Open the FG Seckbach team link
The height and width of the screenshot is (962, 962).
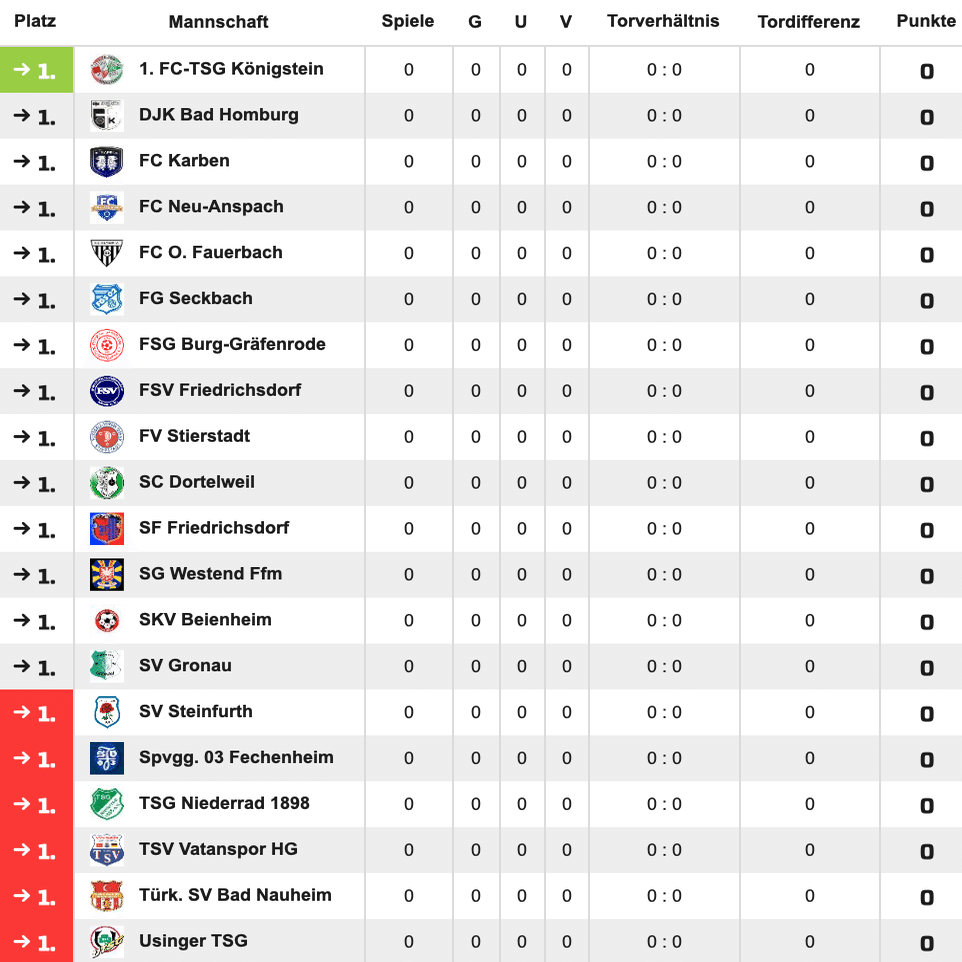[x=196, y=299]
